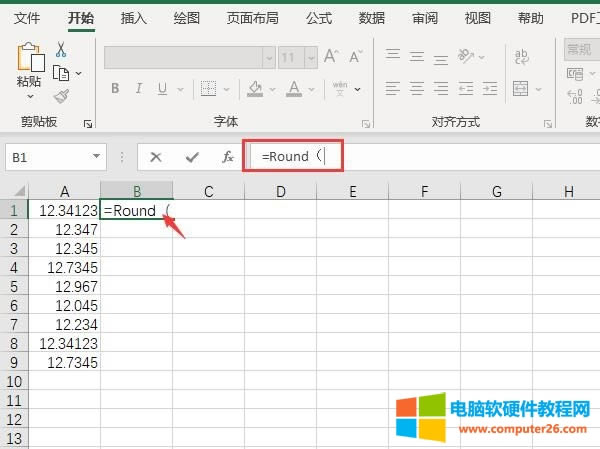Select cell A6 containing 12.045
The image size is (600, 449).
(x=64, y=305)
